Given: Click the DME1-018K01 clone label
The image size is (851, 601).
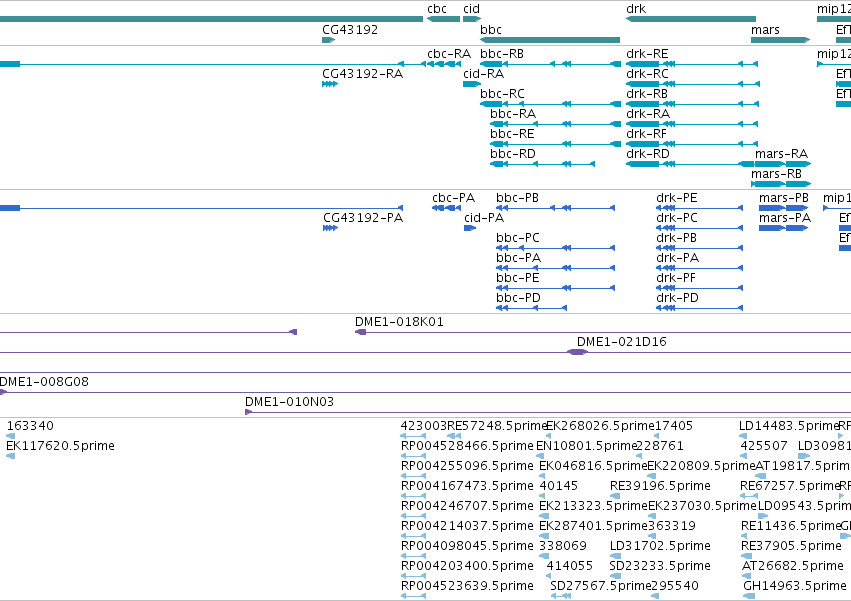Looking at the screenshot, I should click(x=399, y=322).
